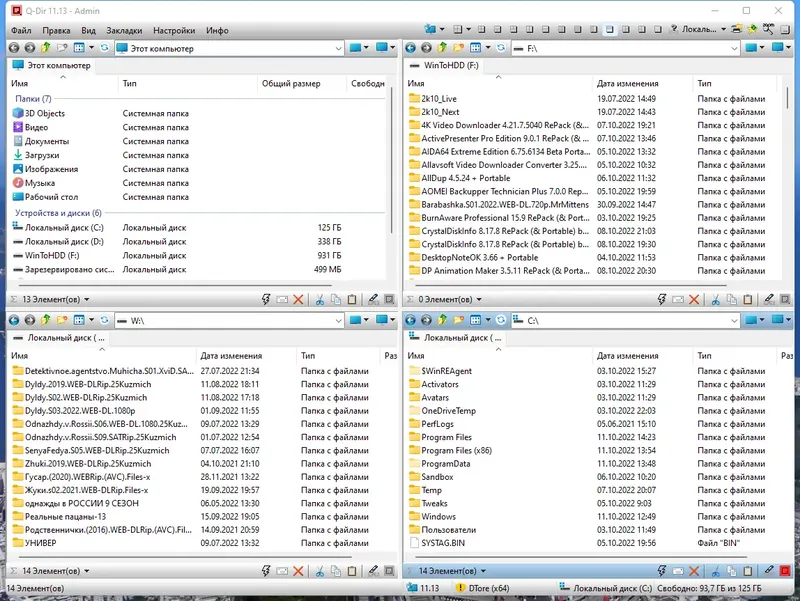The image size is (800, 601).
Task: Open the 0 Элемент(ов) dropdown arrow
Action: pyautogui.click(x=479, y=299)
